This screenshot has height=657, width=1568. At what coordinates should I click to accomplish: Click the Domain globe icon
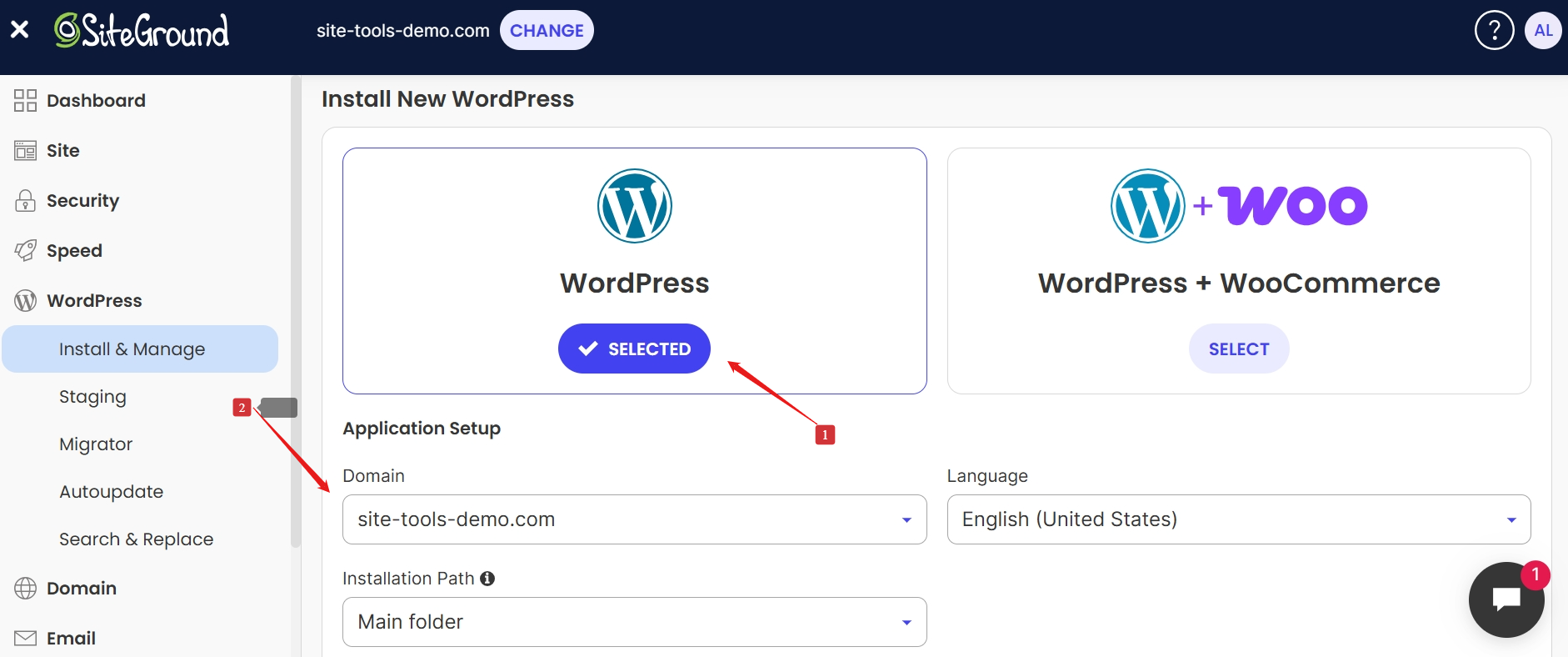tap(25, 588)
